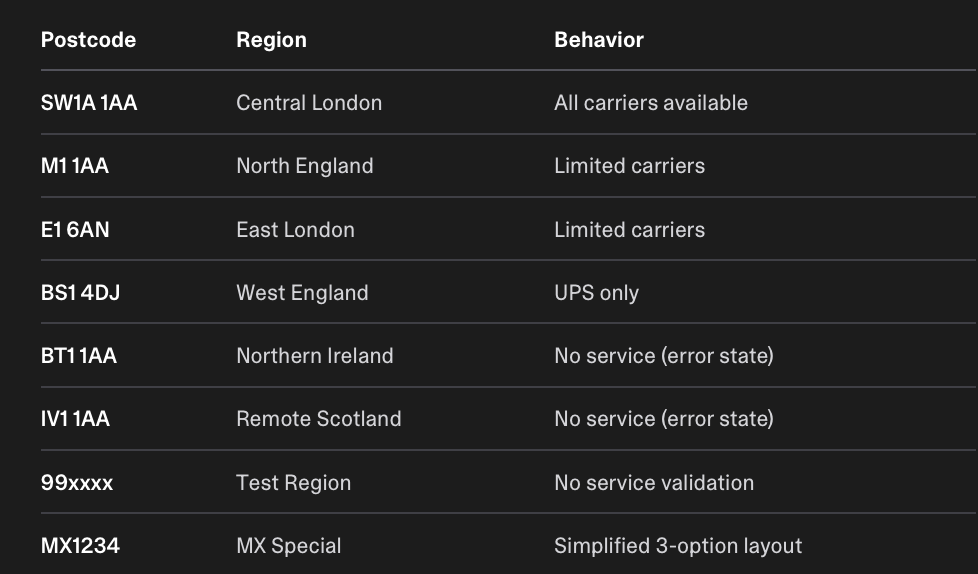Viewport: 978px width, 574px height.
Task: Click the Region column header
Action: pyautogui.click(x=271, y=40)
